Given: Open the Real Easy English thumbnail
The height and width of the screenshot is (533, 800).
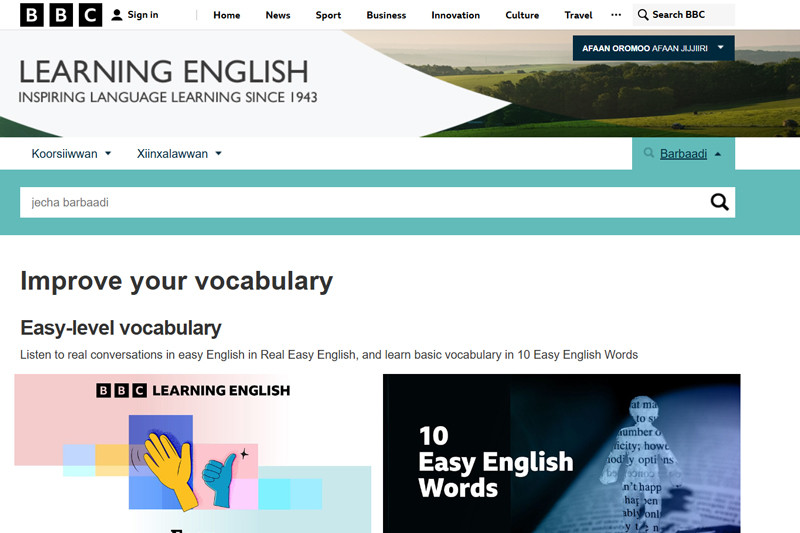Looking at the screenshot, I should click(193, 453).
